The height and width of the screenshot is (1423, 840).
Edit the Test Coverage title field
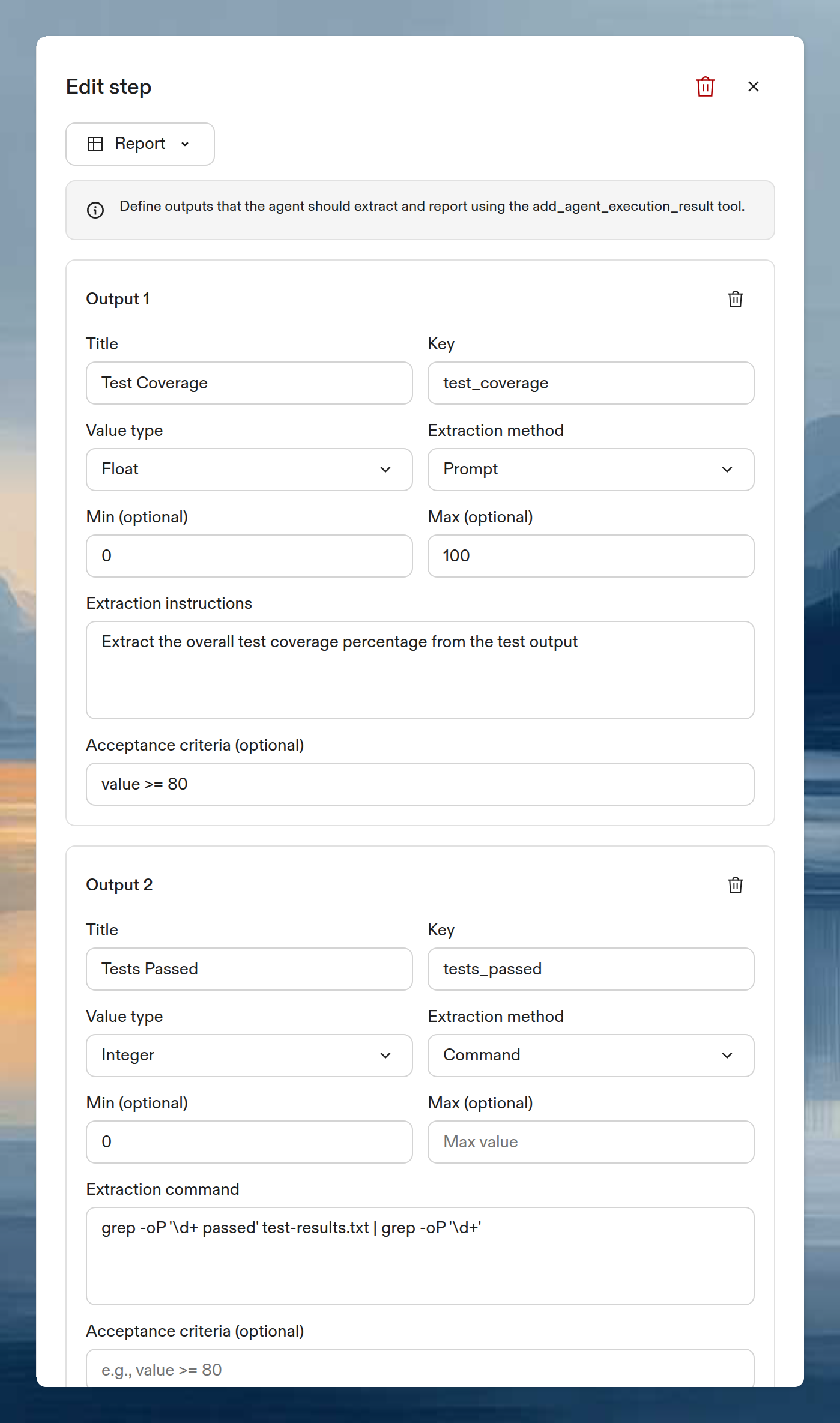[249, 383]
